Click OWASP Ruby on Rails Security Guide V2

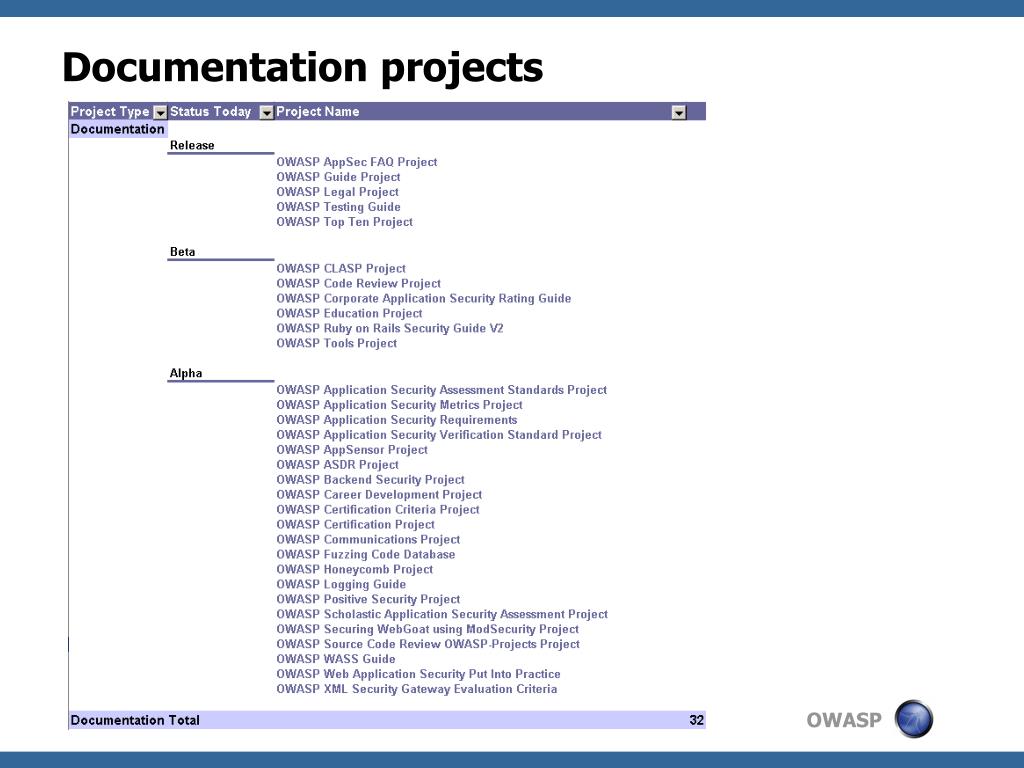[x=390, y=328]
